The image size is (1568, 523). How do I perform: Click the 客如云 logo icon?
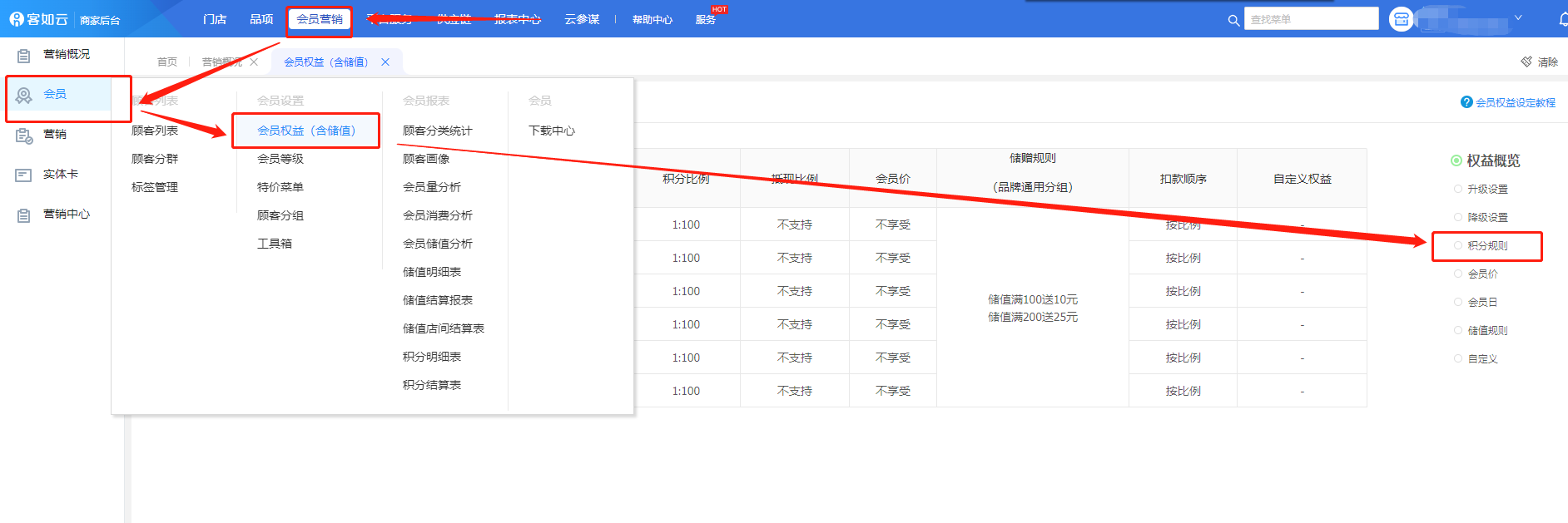[x=17, y=18]
